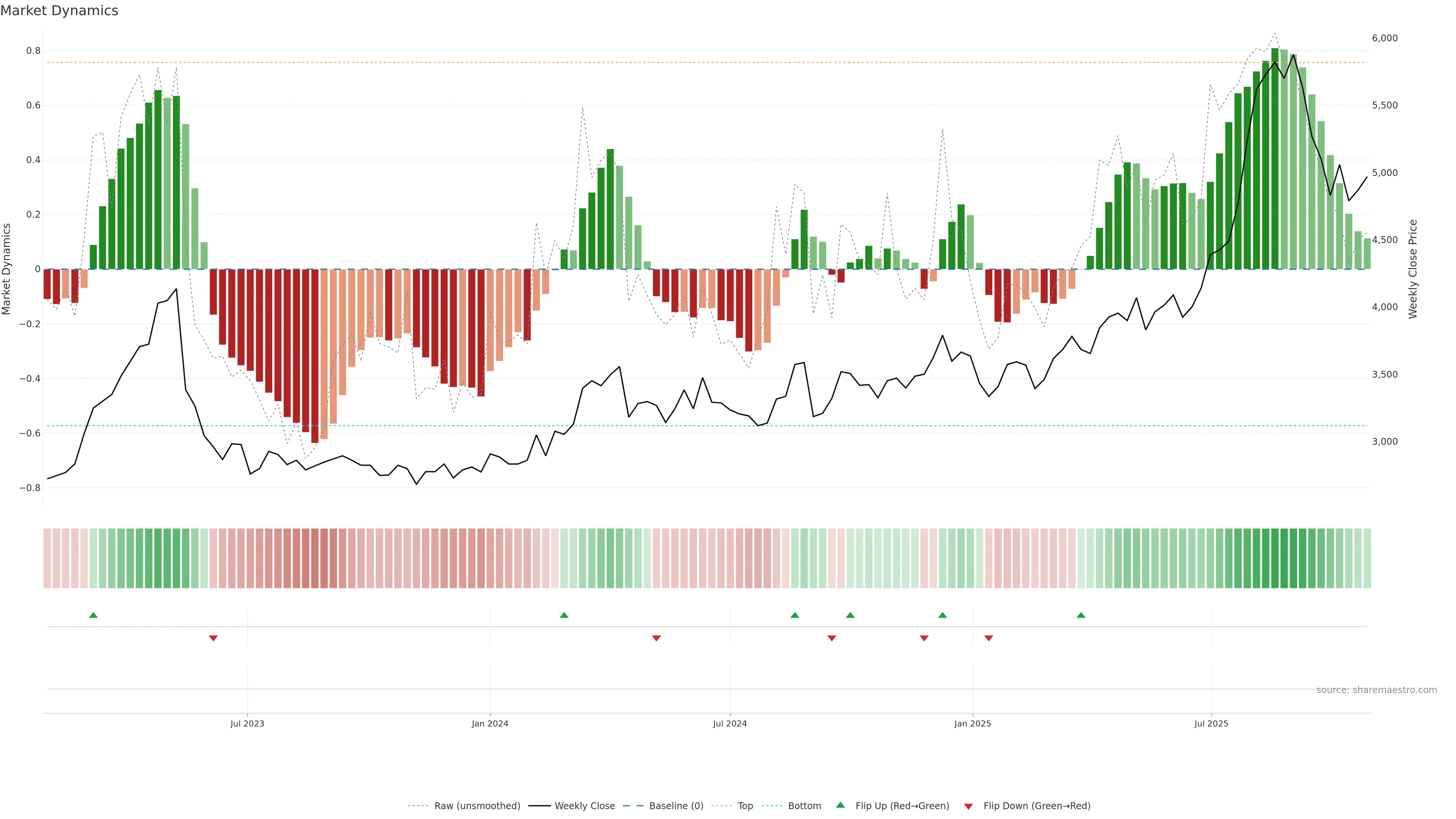Image resolution: width=1456 pixels, height=819 pixels.
Task: Click the green triangle icon in the legend
Action: [841, 805]
